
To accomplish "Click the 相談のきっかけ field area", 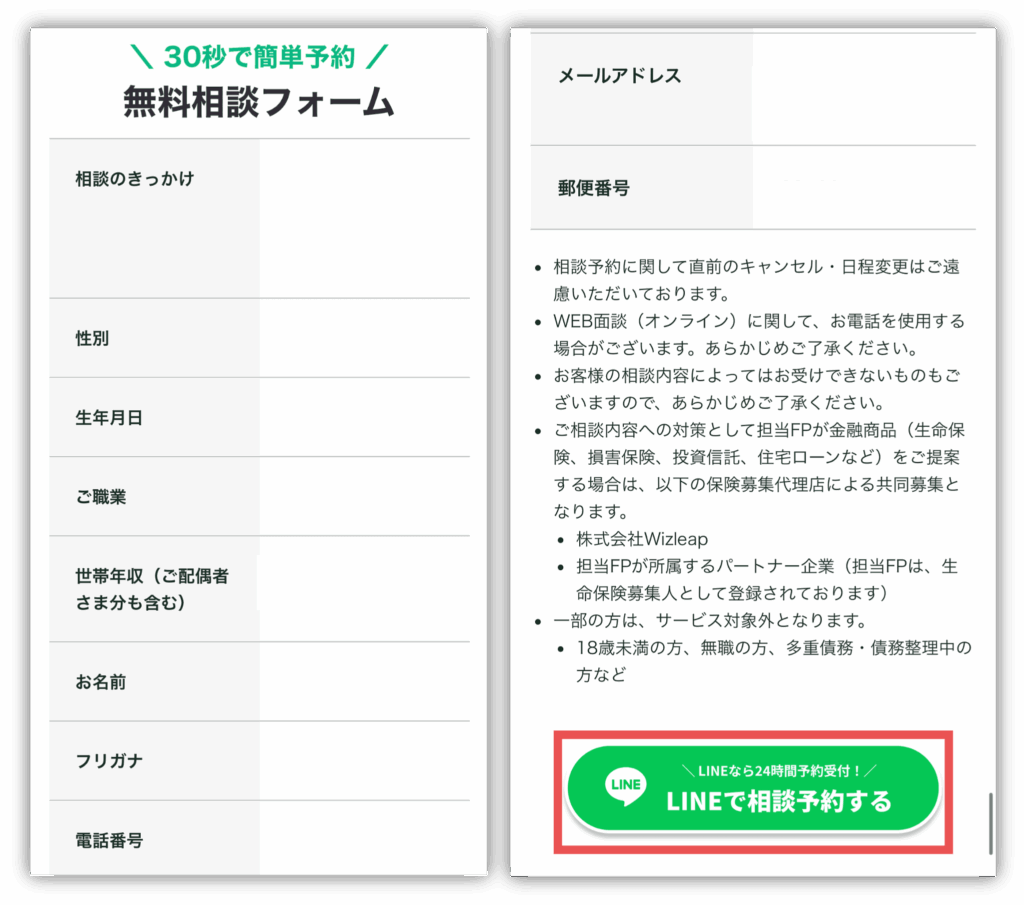I will 364,219.
